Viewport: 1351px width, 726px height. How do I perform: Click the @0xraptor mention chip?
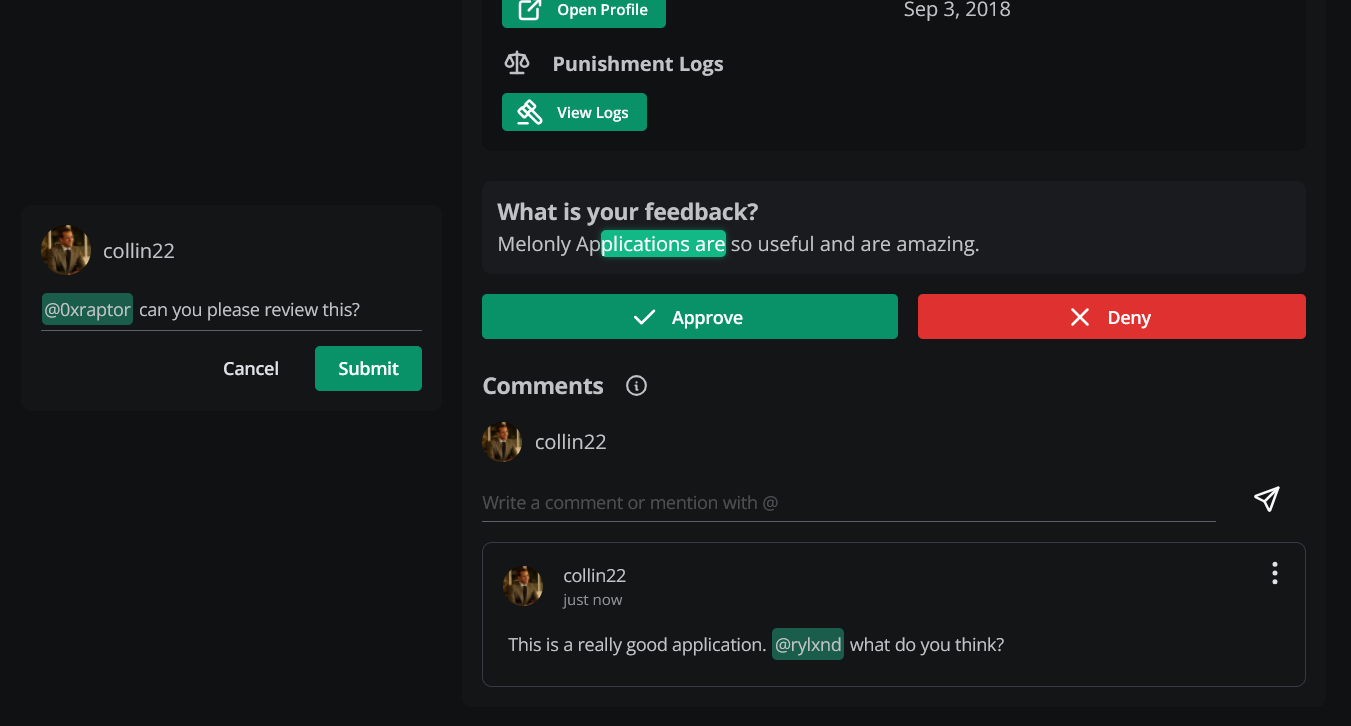coord(87,309)
